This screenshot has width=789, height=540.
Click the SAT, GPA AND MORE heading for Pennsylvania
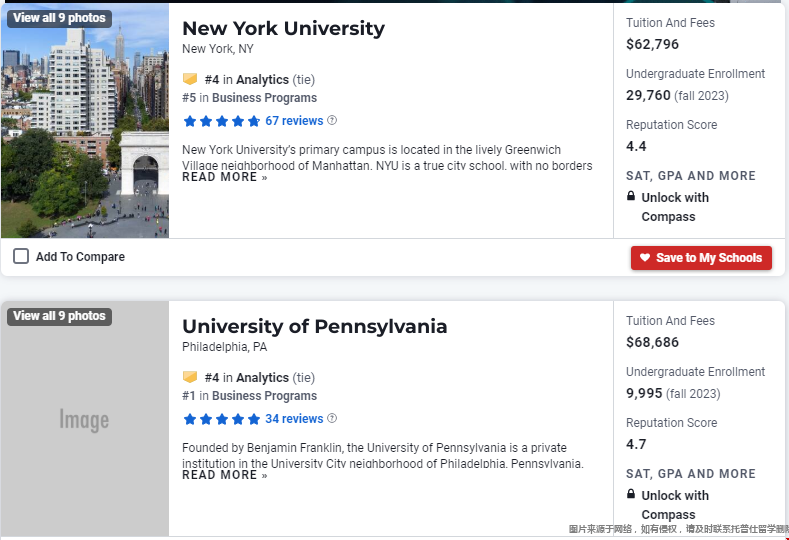coord(690,474)
